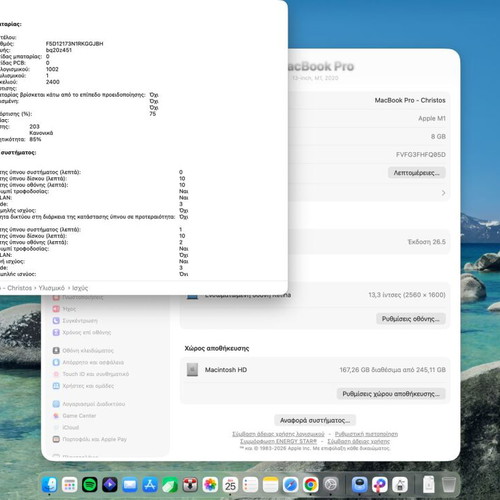
Task: Open Wallet and Apple Pay (Πορτοφόλι) item
Action: [x=90, y=439]
